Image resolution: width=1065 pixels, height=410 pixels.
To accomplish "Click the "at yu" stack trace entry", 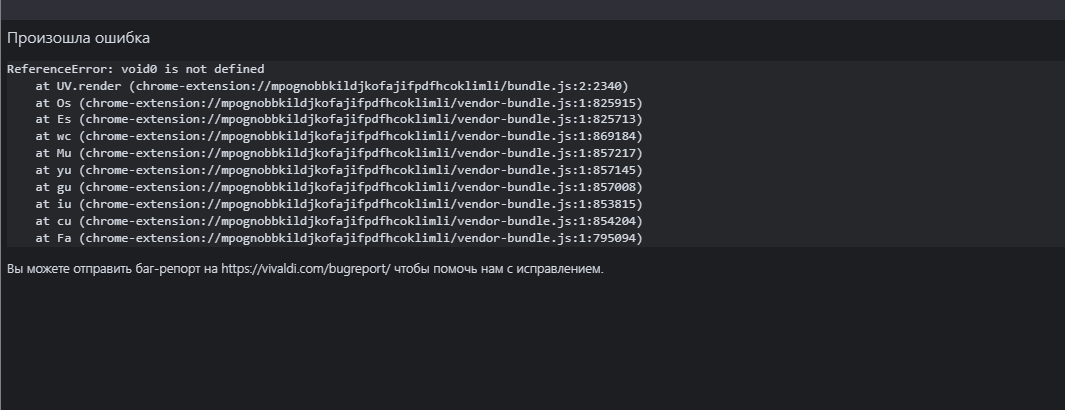I will [339, 170].
